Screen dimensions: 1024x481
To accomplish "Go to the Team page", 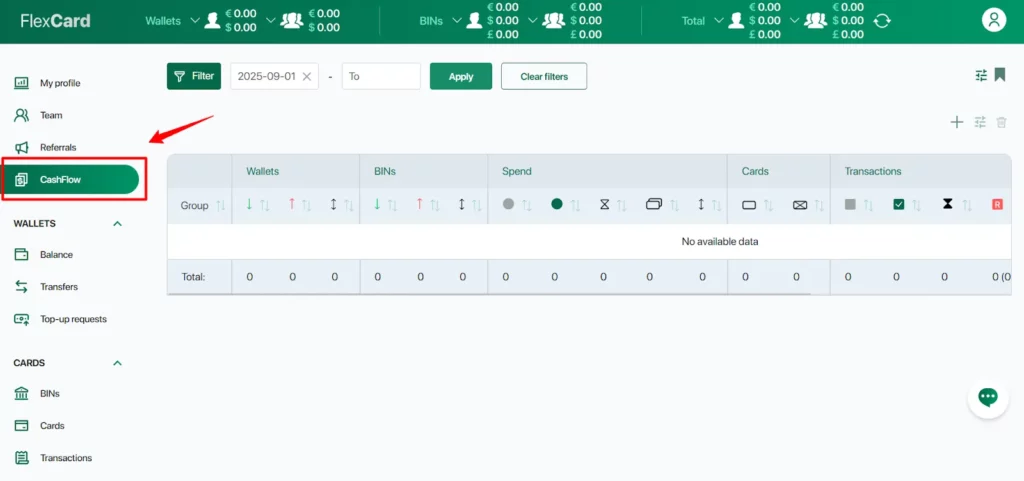I will pyautogui.click(x=51, y=116).
